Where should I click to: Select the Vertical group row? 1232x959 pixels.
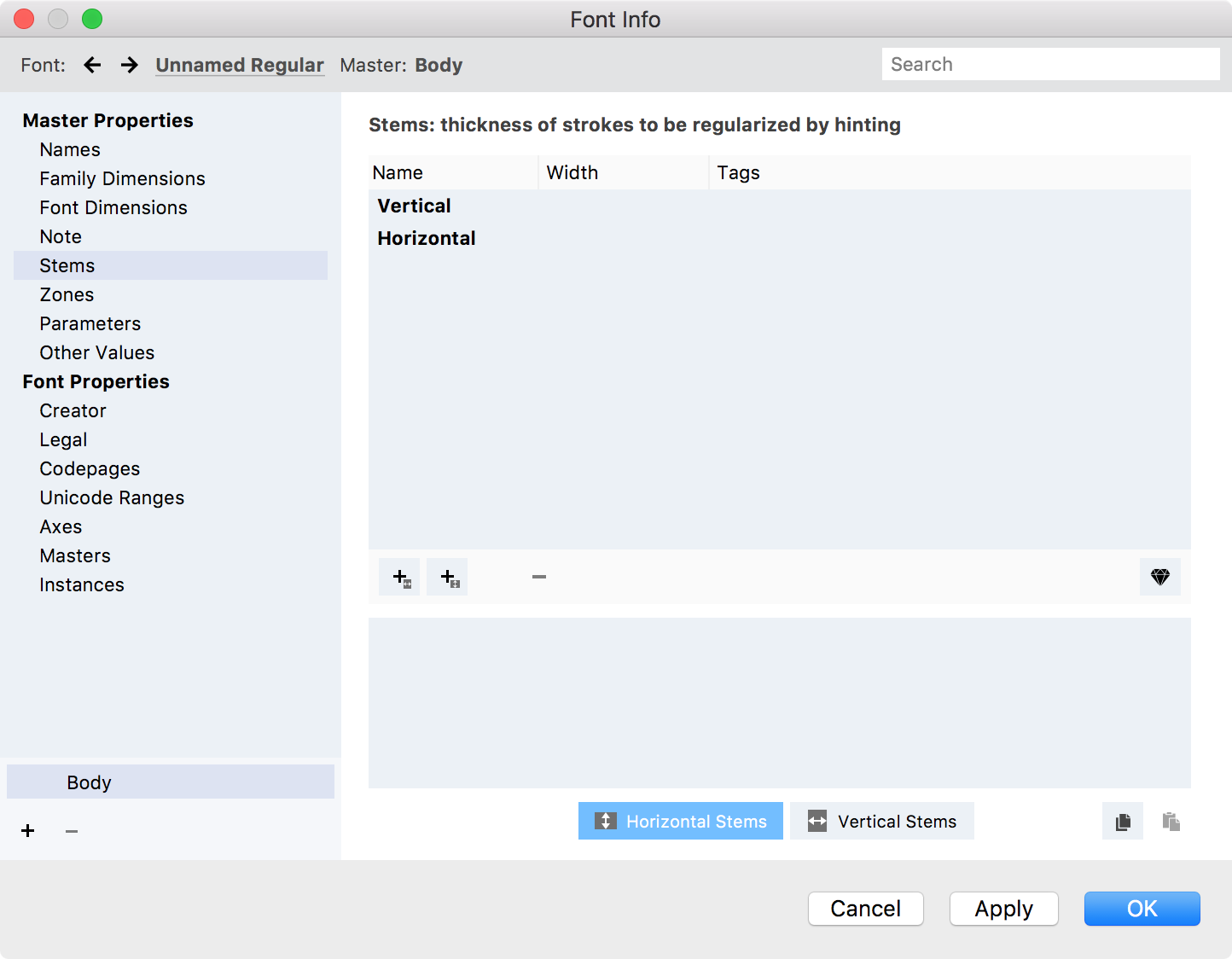[780, 206]
